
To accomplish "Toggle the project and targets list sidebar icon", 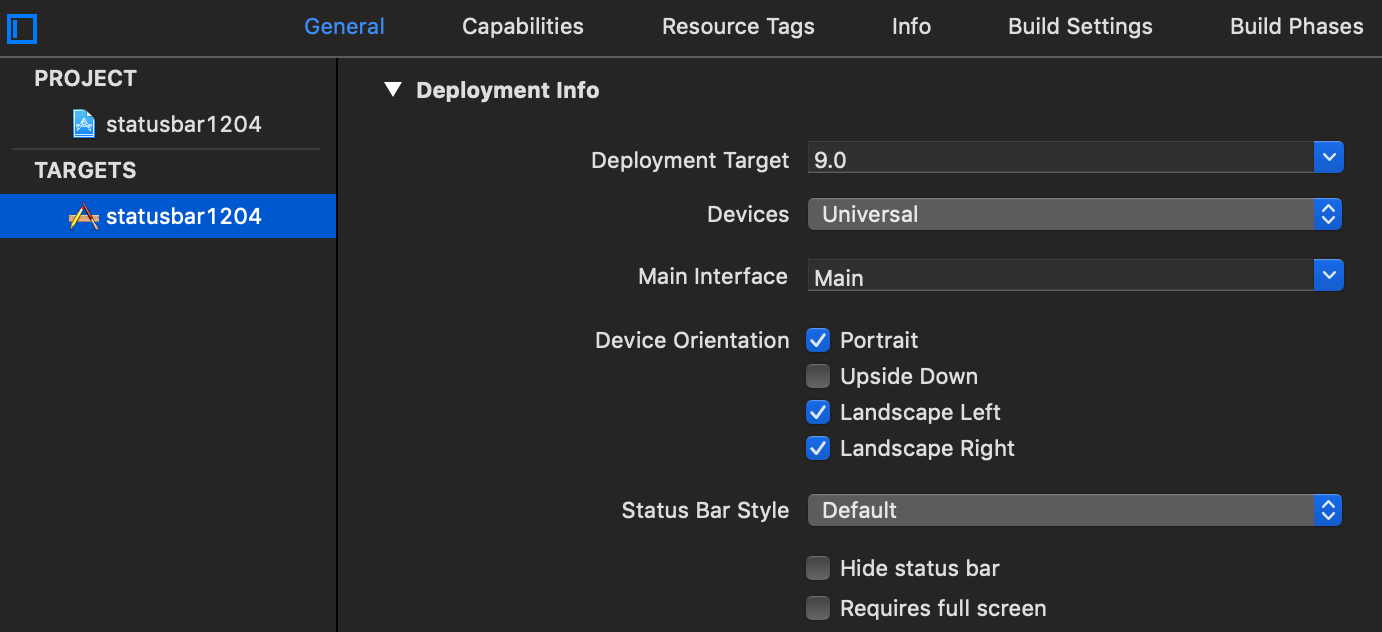I will (22, 28).
